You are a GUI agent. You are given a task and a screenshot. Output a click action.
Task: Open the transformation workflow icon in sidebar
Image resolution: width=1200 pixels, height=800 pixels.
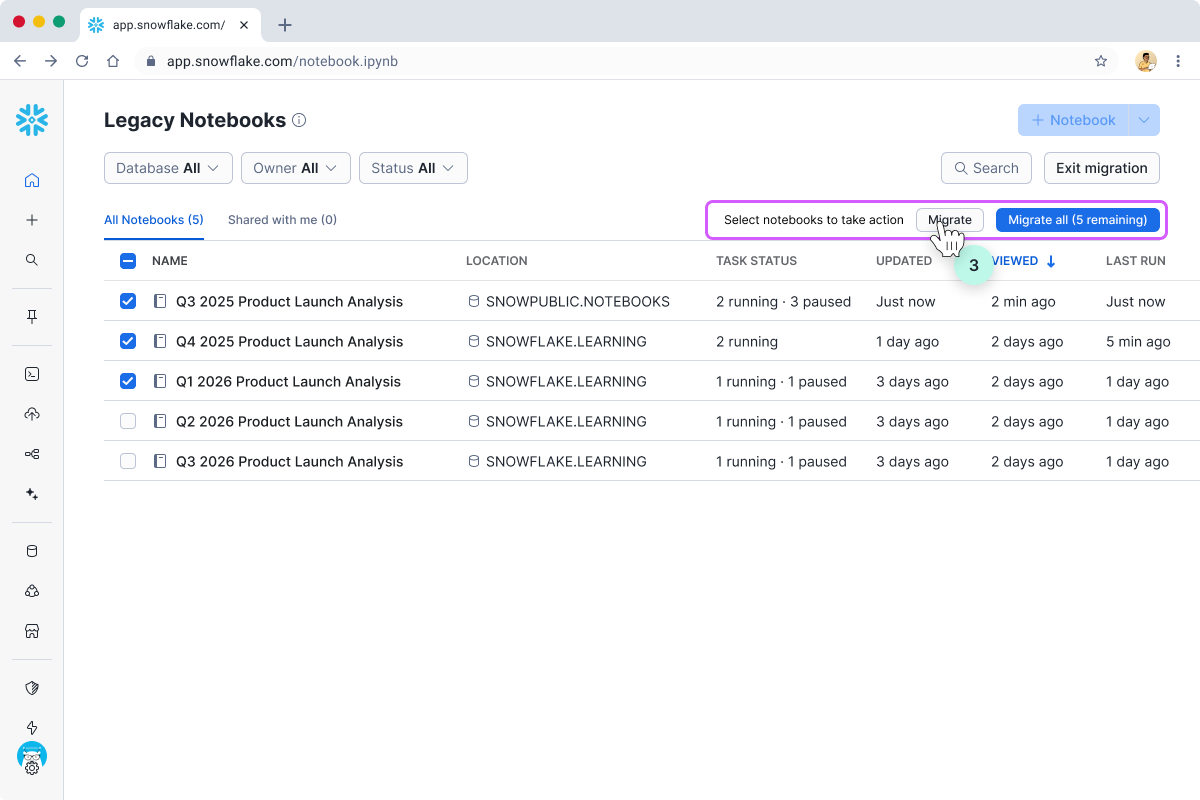pyautogui.click(x=32, y=454)
